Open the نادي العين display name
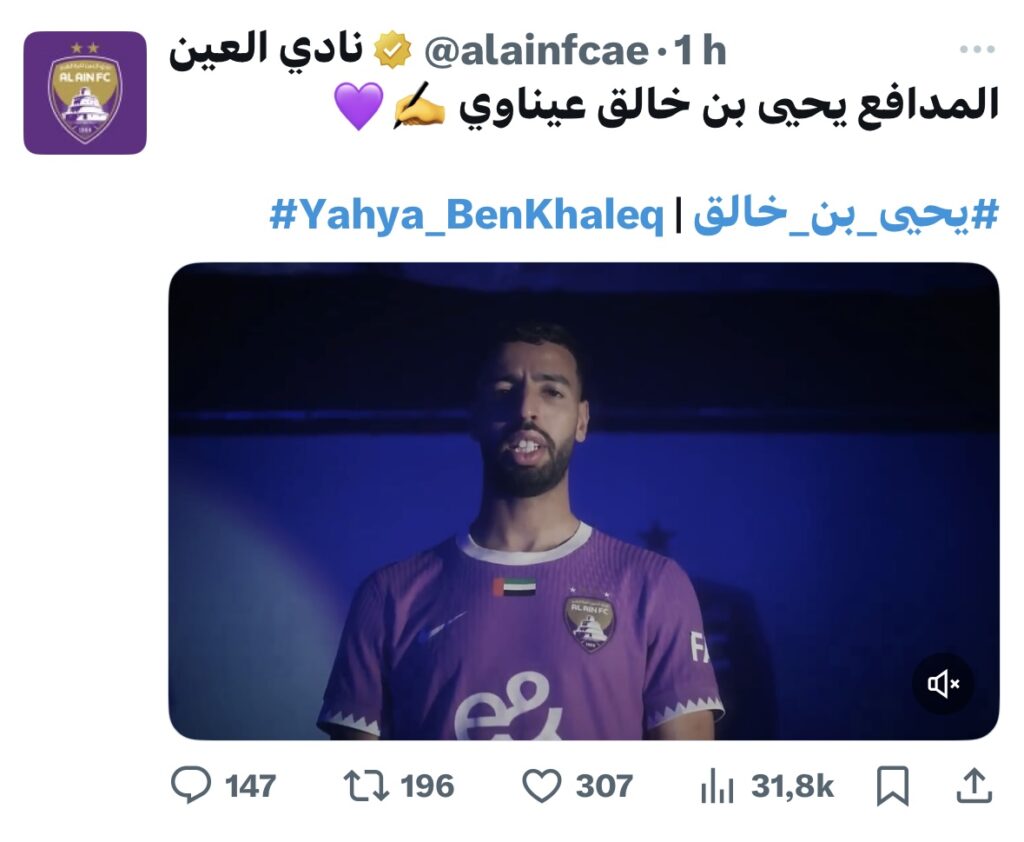 [266, 50]
